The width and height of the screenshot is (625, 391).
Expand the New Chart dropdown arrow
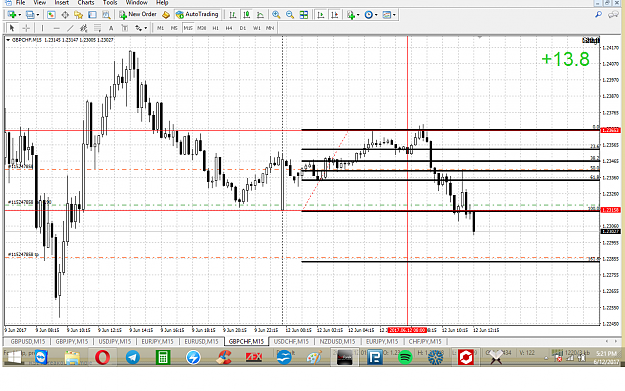pyautogui.click(x=20, y=16)
